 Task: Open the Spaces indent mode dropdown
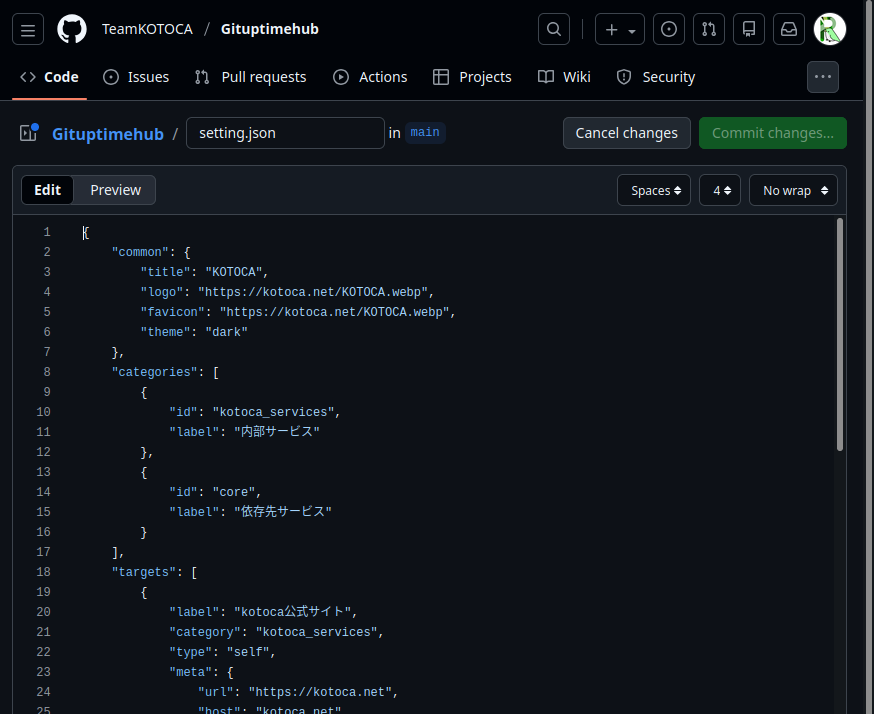click(654, 190)
